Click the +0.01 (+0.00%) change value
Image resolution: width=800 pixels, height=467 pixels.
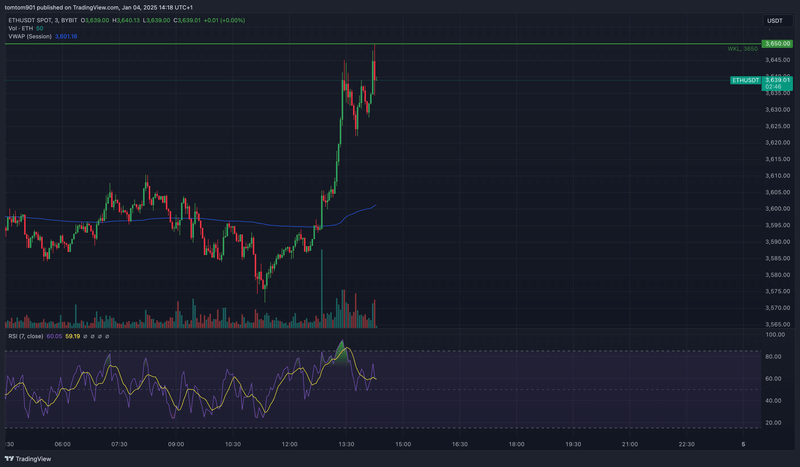point(224,20)
